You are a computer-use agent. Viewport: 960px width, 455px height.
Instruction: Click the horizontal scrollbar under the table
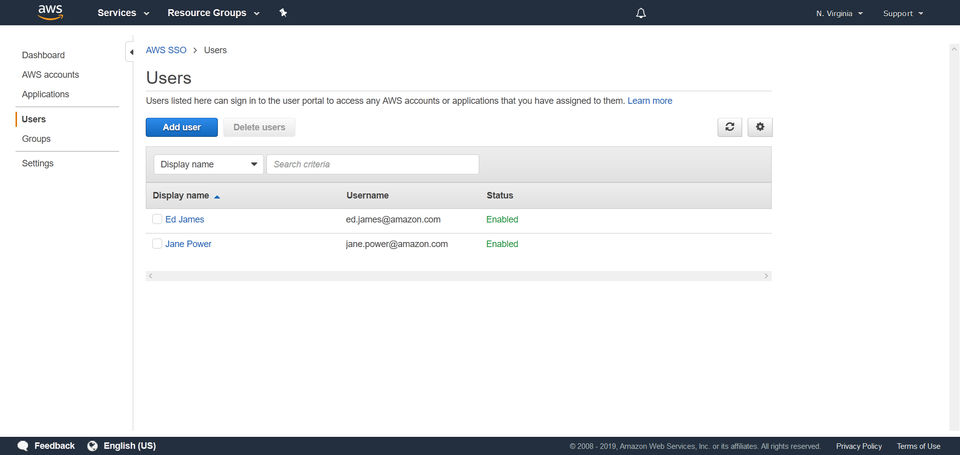coord(458,275)
